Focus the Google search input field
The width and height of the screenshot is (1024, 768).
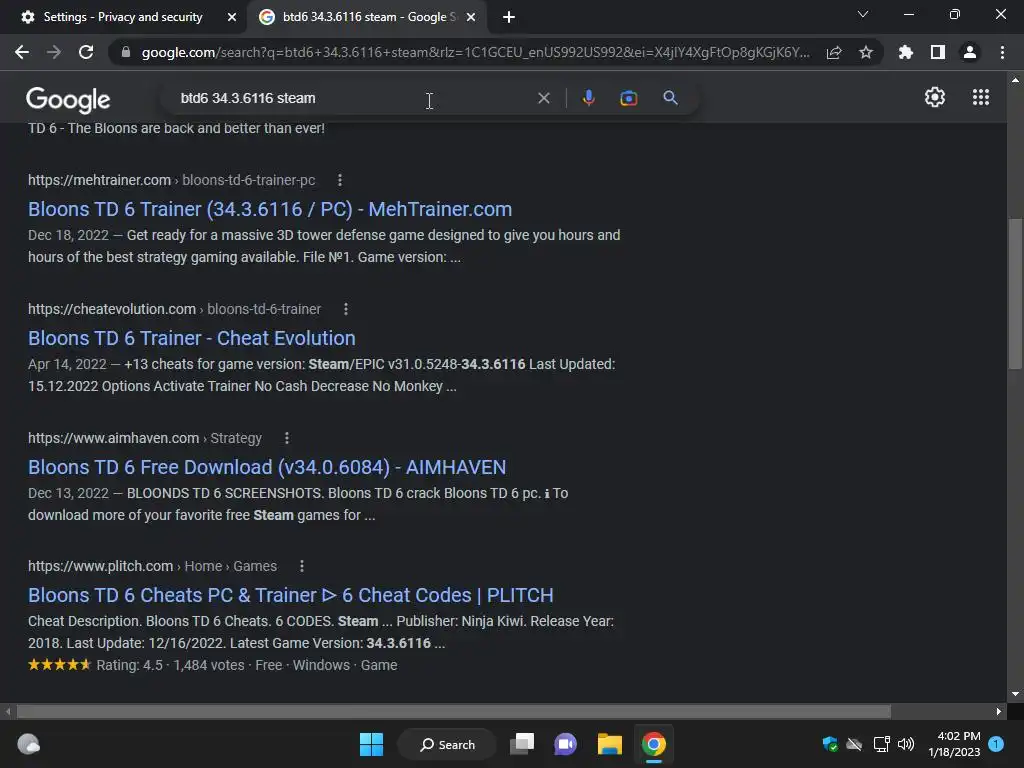[353, 98]
